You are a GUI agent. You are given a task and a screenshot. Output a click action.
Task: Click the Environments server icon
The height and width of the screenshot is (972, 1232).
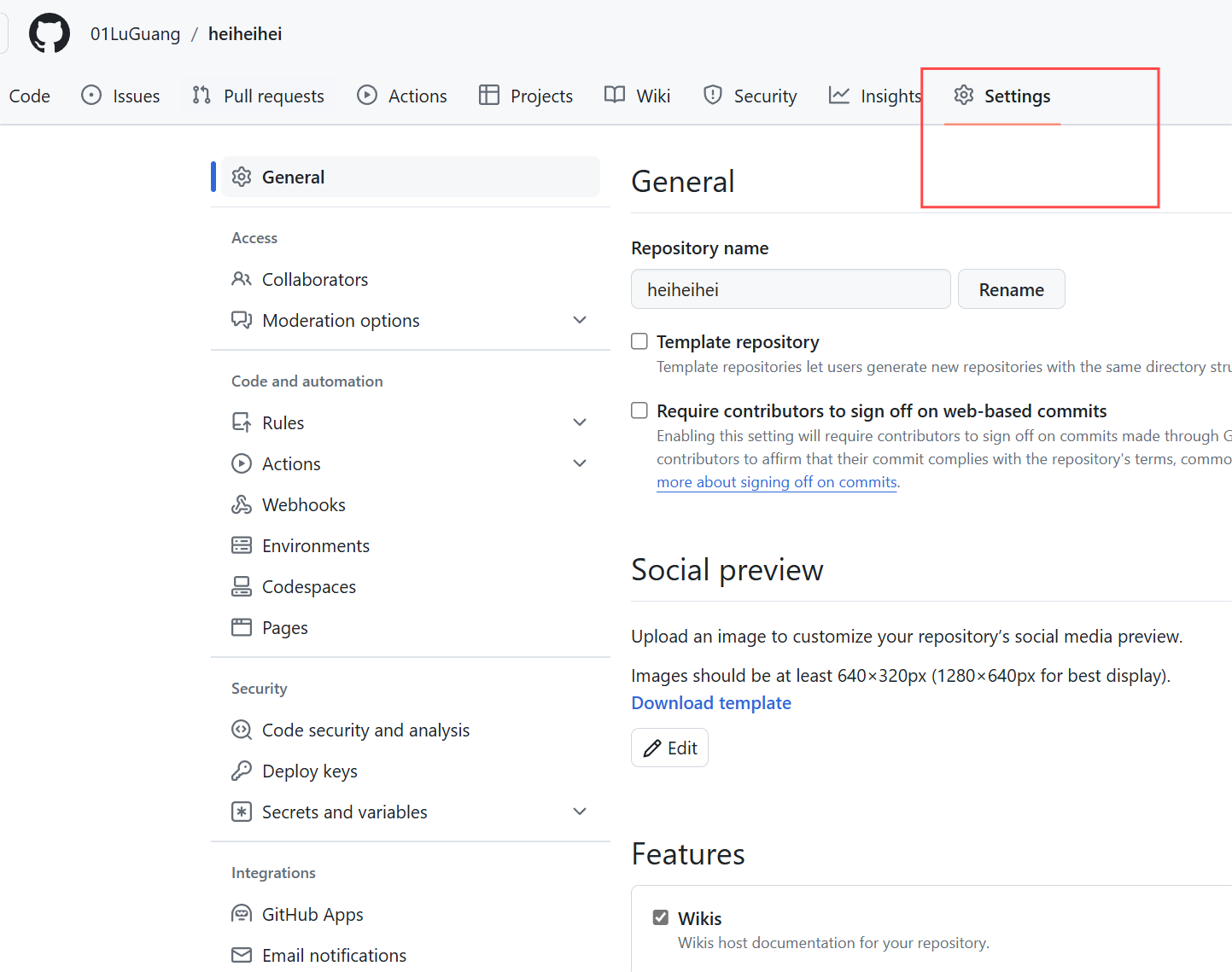pyautogui.click(x=242, y=545)
